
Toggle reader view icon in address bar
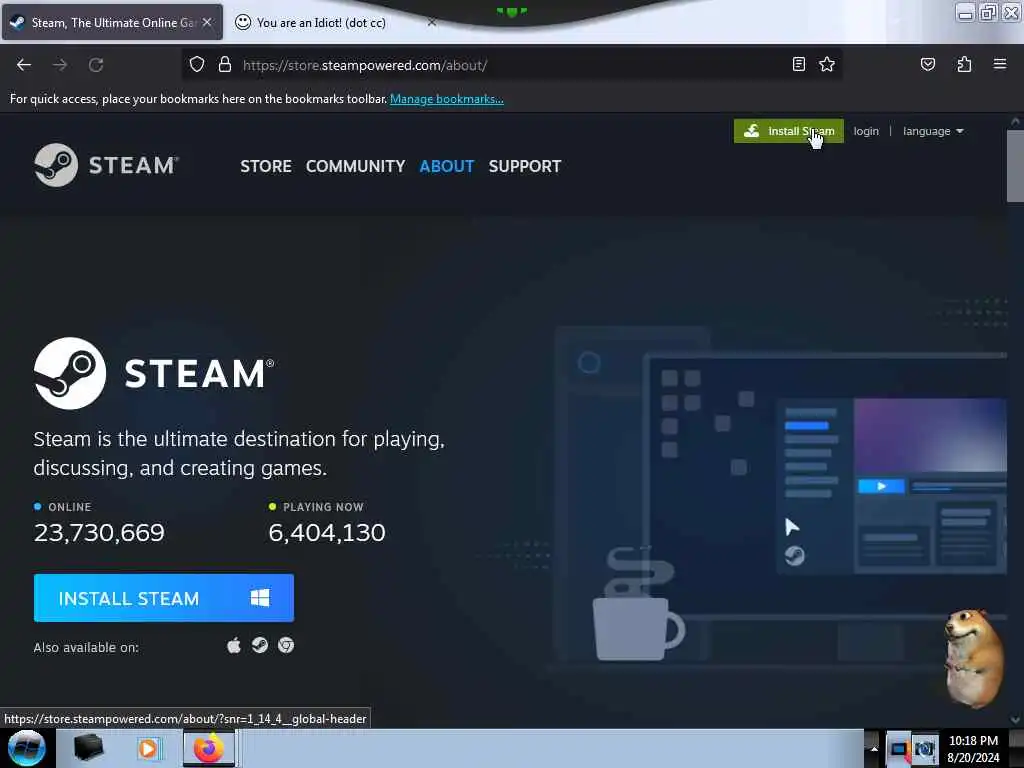[799, 64]
